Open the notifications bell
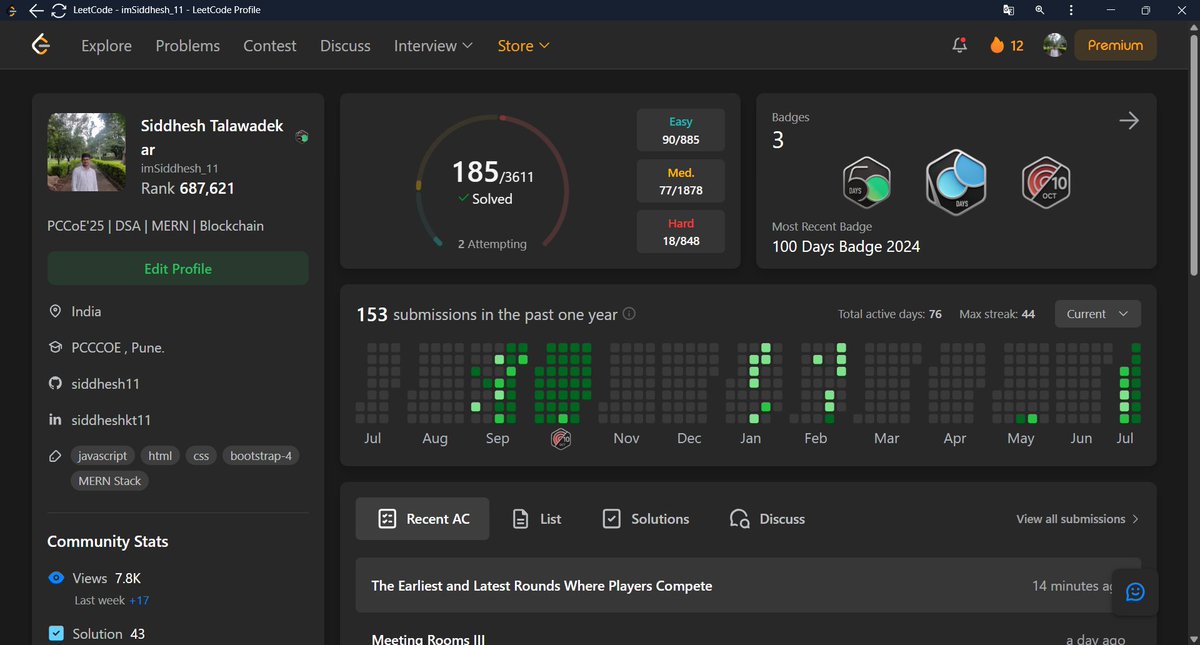Image resolution: width=1200 pixels, height=645 pixels. click(x=959, y=45)
